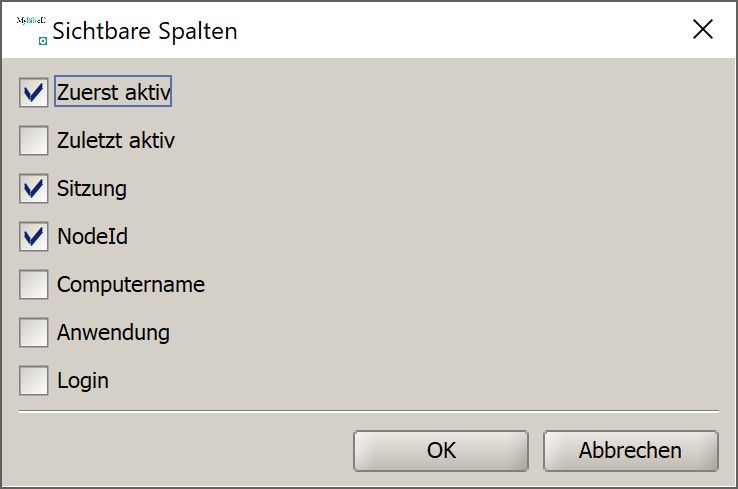Click the MyBib application icon in title bar

coord(32,30)
